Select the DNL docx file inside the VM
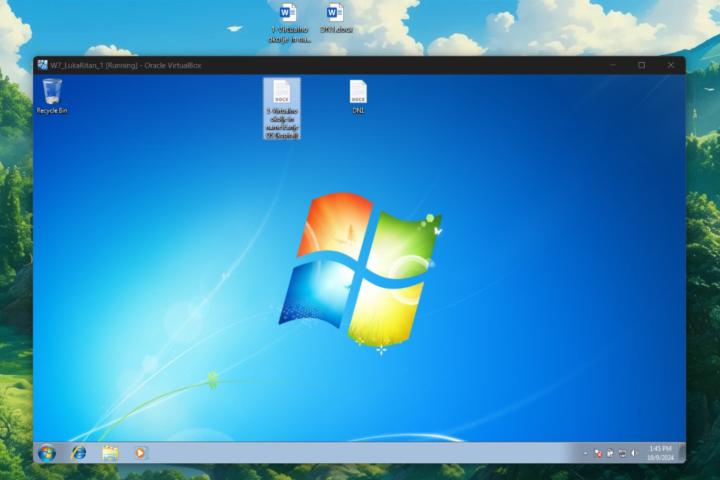The image size is (720, 480). tap(358, 96)
